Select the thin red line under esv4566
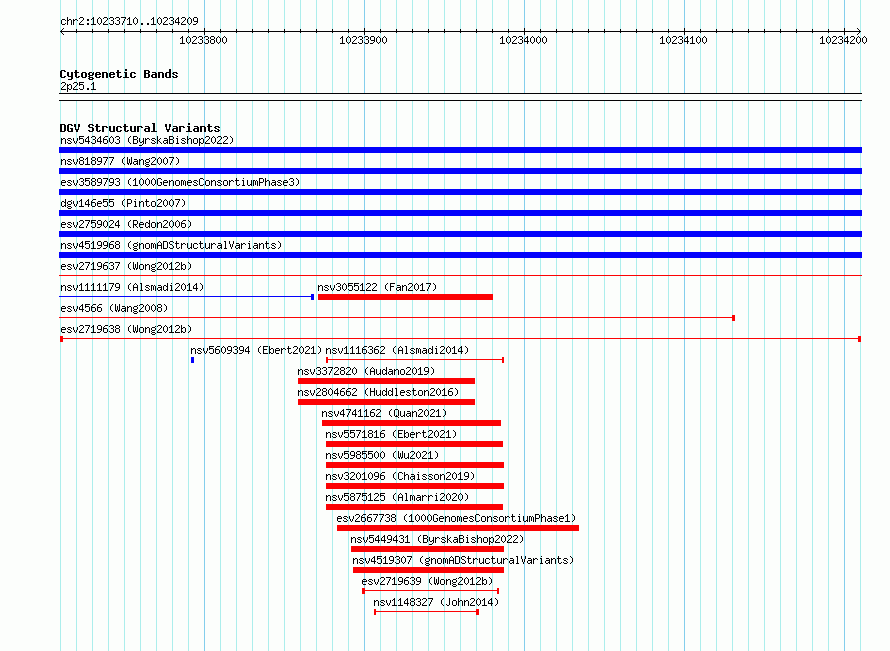 click(x=397, y=318)
